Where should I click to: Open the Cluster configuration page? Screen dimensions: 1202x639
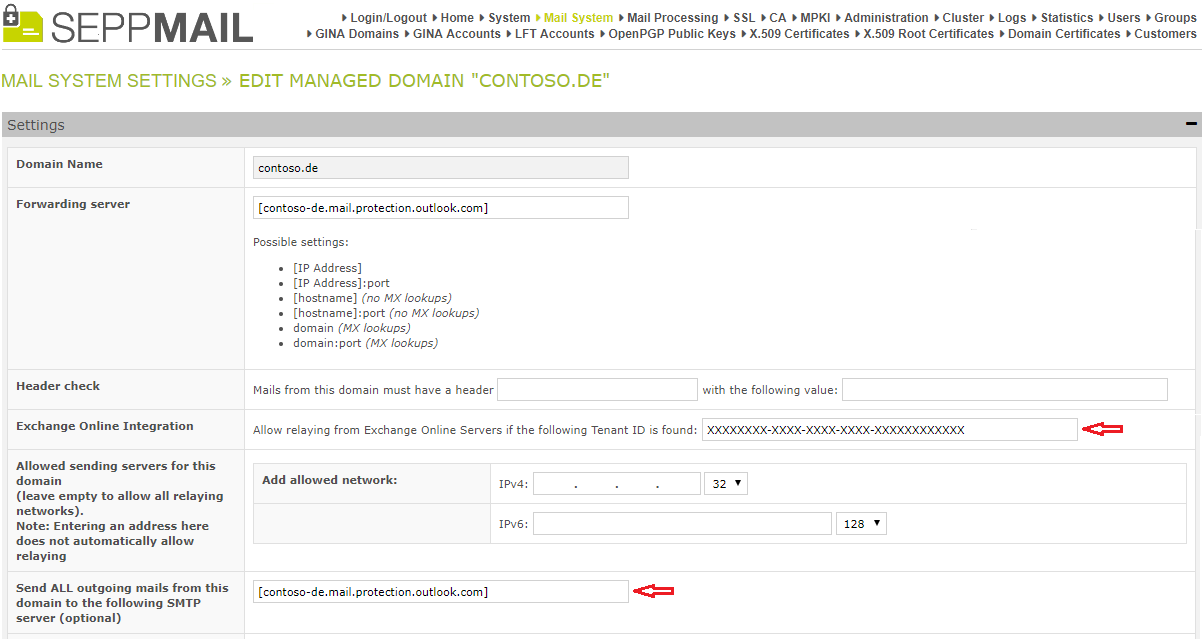click(x=962, y=17)
